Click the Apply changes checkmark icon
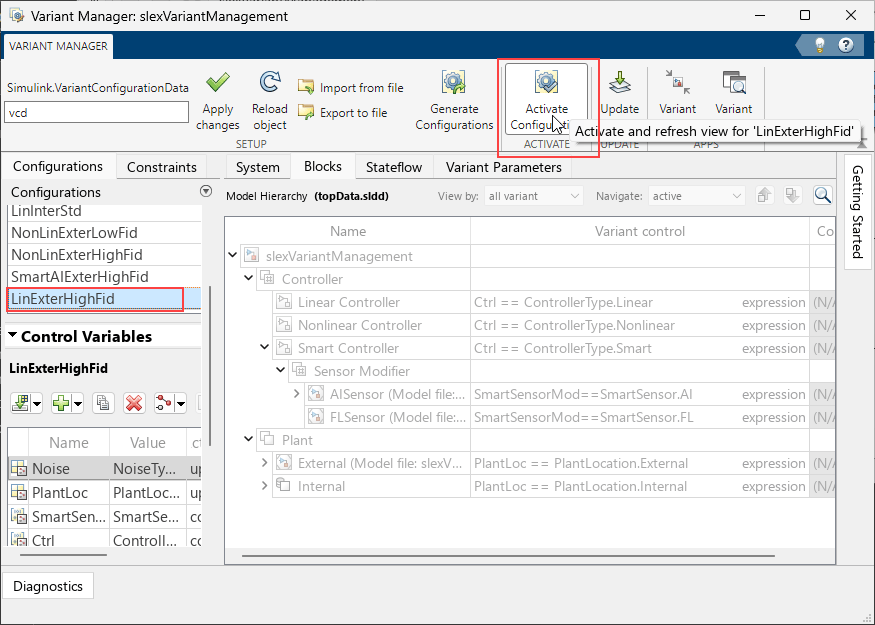The width and height of the screenshot is (875, 625). point(218,83)
